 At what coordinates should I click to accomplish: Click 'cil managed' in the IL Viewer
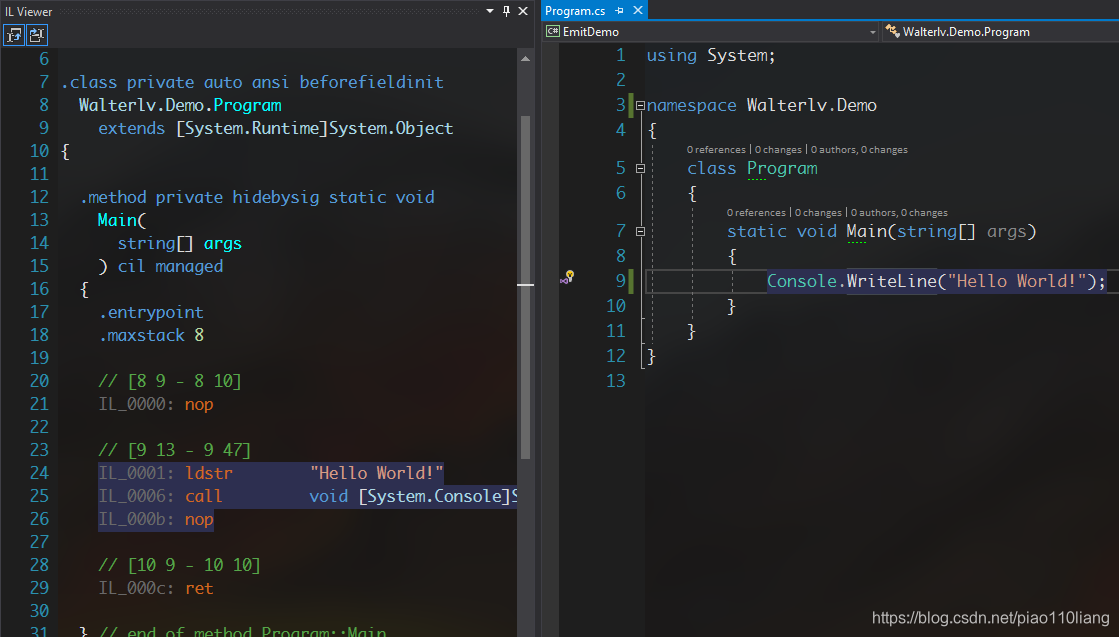[170, 267]
